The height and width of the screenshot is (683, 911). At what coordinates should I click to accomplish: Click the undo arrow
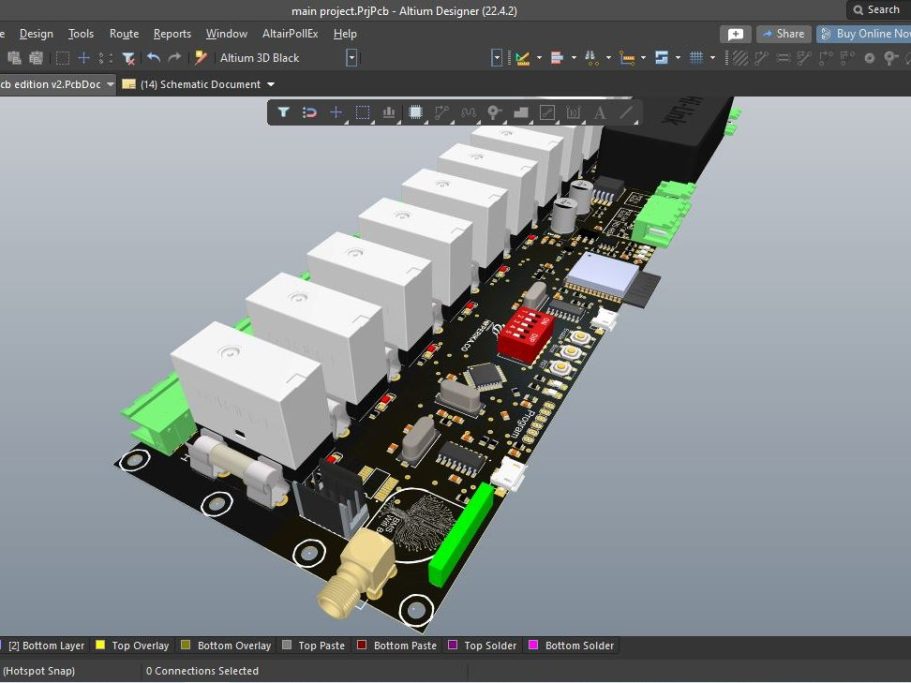click(x=153, y=57)
